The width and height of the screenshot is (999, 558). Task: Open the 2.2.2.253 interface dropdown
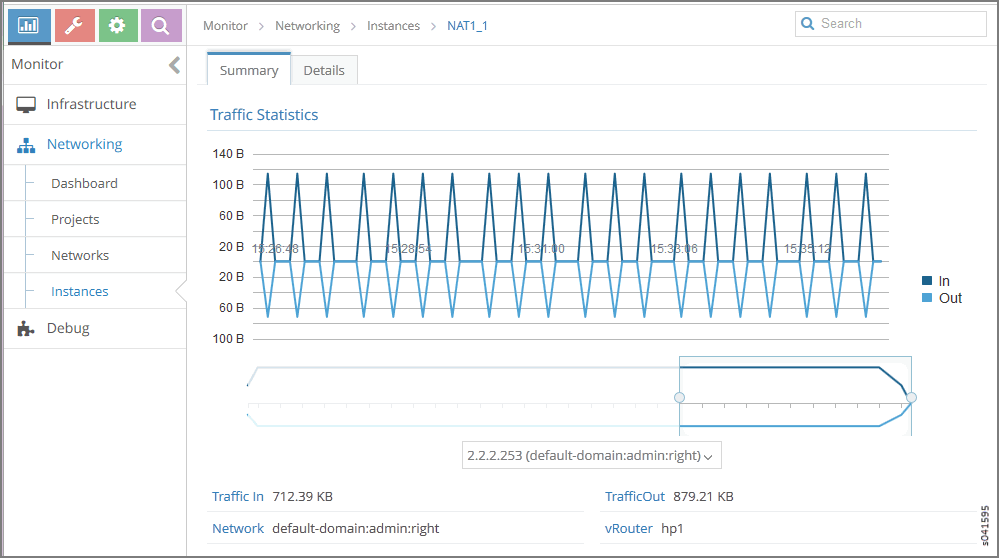[x=590, y=456]
